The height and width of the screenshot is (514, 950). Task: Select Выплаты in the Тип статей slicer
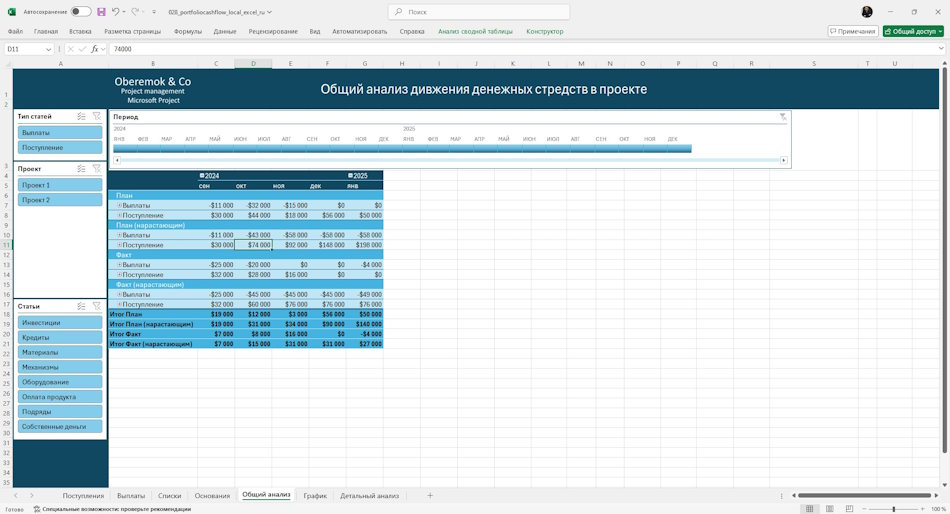(x=60, y=132)
